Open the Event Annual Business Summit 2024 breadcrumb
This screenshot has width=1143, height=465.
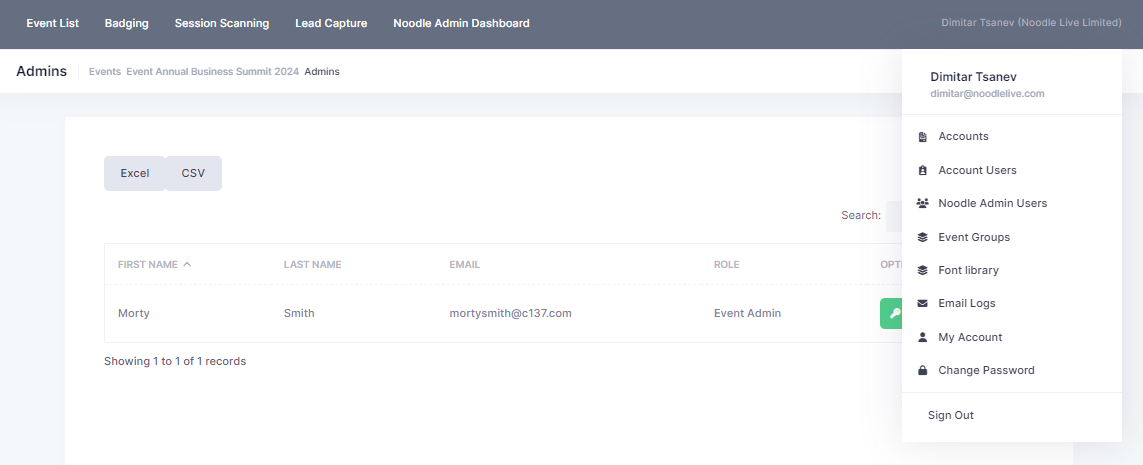pos(212,72)
